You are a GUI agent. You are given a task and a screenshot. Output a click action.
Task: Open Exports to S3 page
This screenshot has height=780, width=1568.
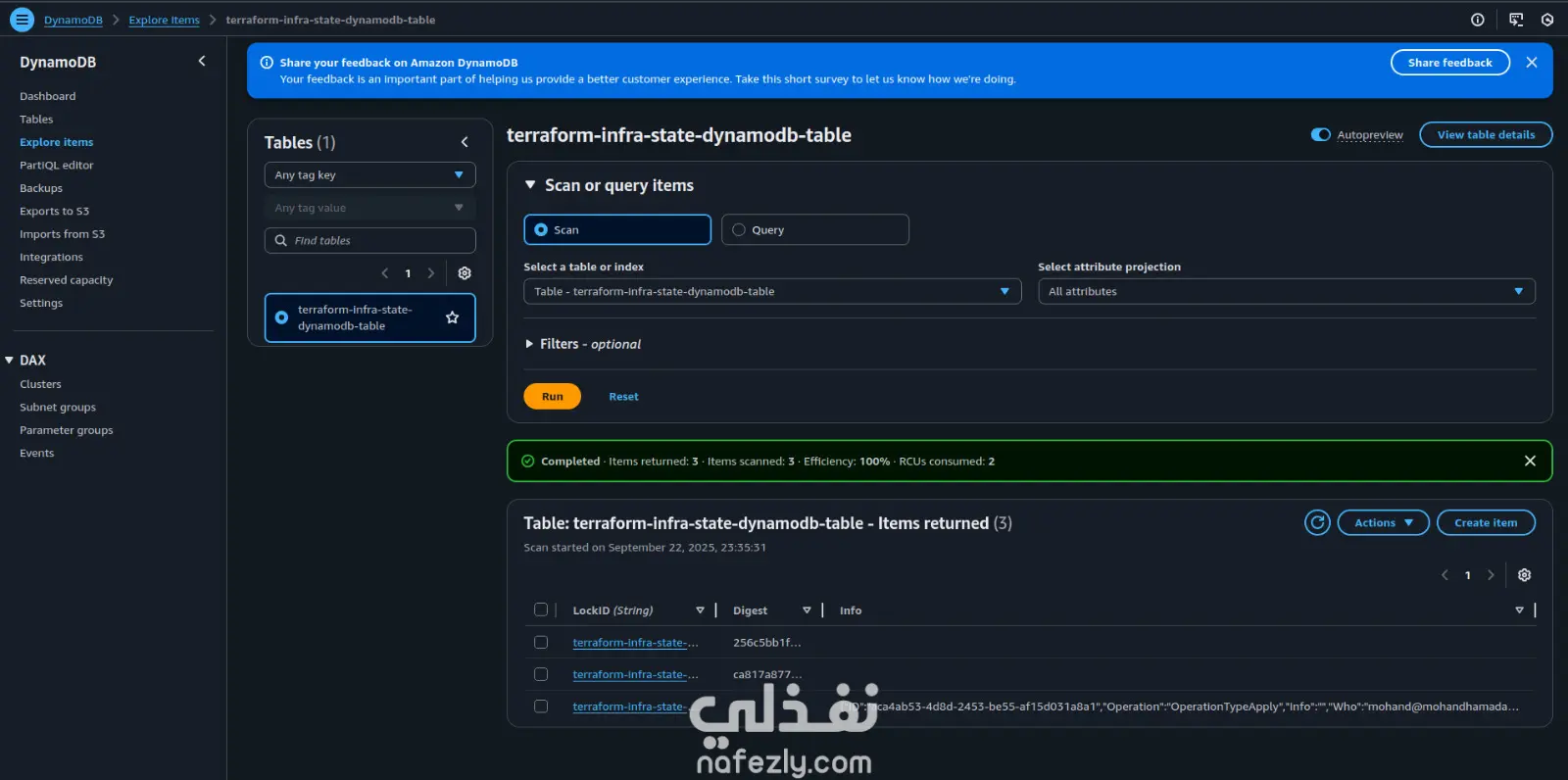pos(54,211)
